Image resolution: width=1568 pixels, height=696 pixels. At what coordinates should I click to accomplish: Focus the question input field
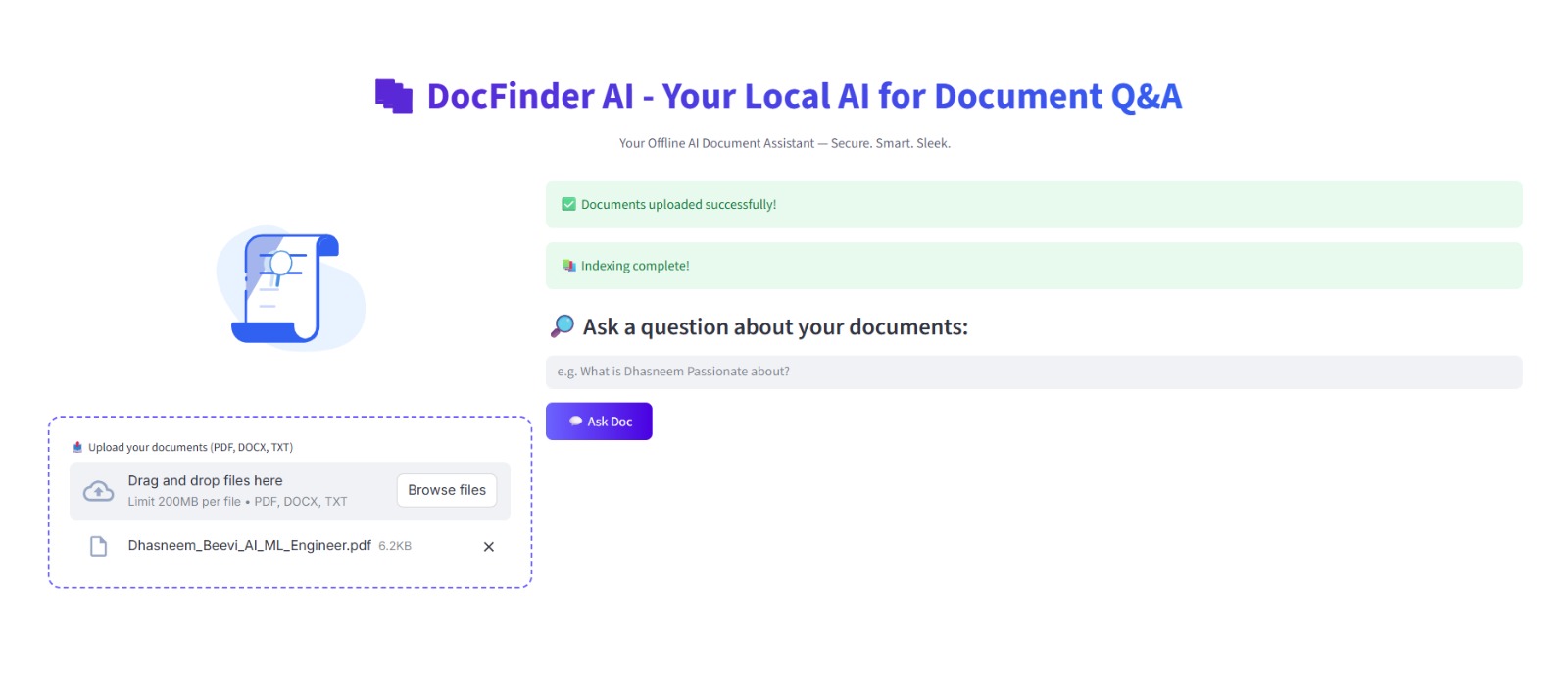tap(1034, 372)
